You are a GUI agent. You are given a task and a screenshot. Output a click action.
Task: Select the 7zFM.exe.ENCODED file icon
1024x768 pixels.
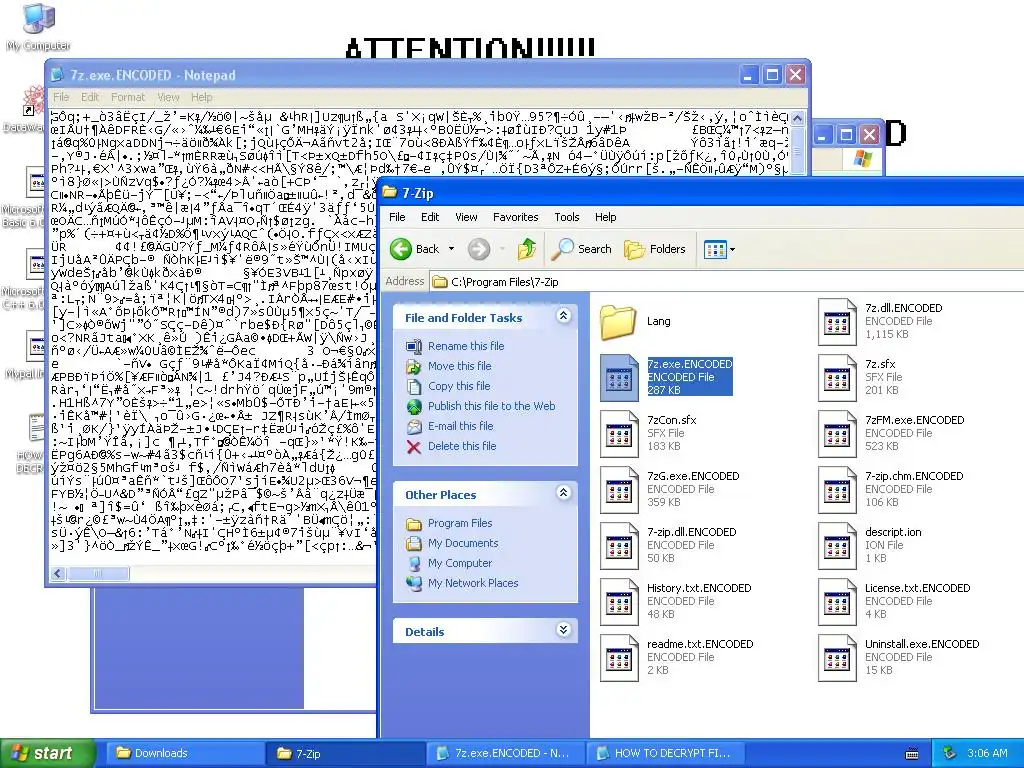click(x=837, y=434)
